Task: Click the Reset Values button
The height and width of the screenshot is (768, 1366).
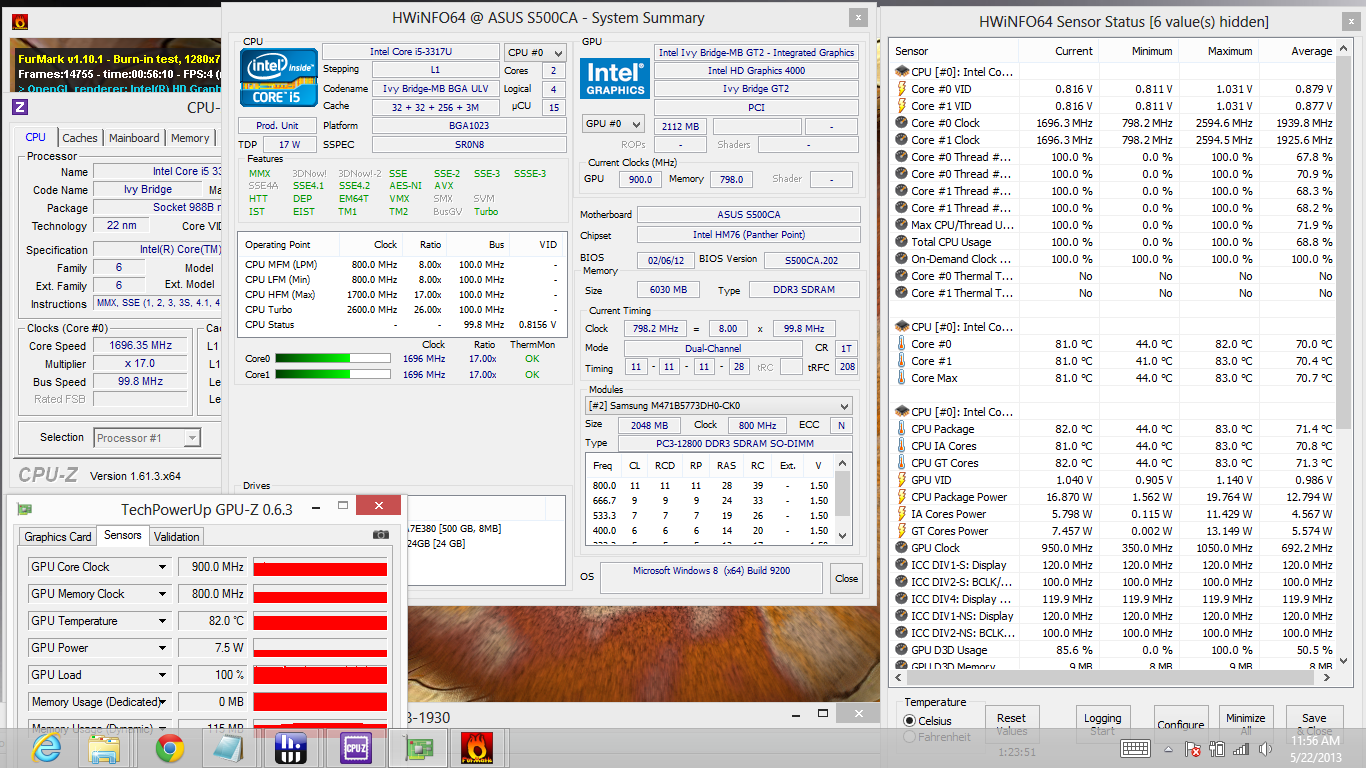Action: coord(1011,724)
